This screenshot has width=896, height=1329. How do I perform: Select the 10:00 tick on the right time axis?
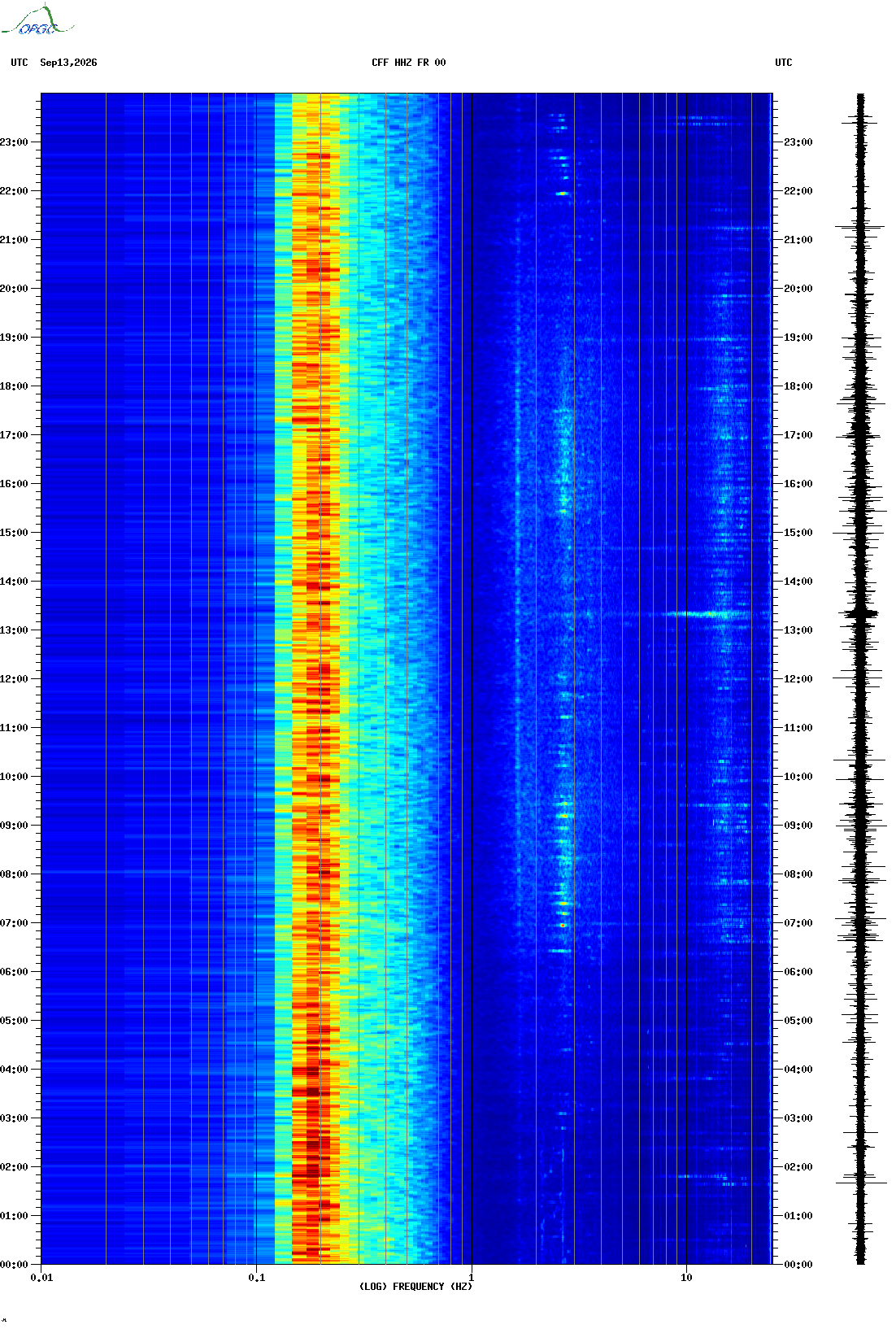tap(798, 777)
